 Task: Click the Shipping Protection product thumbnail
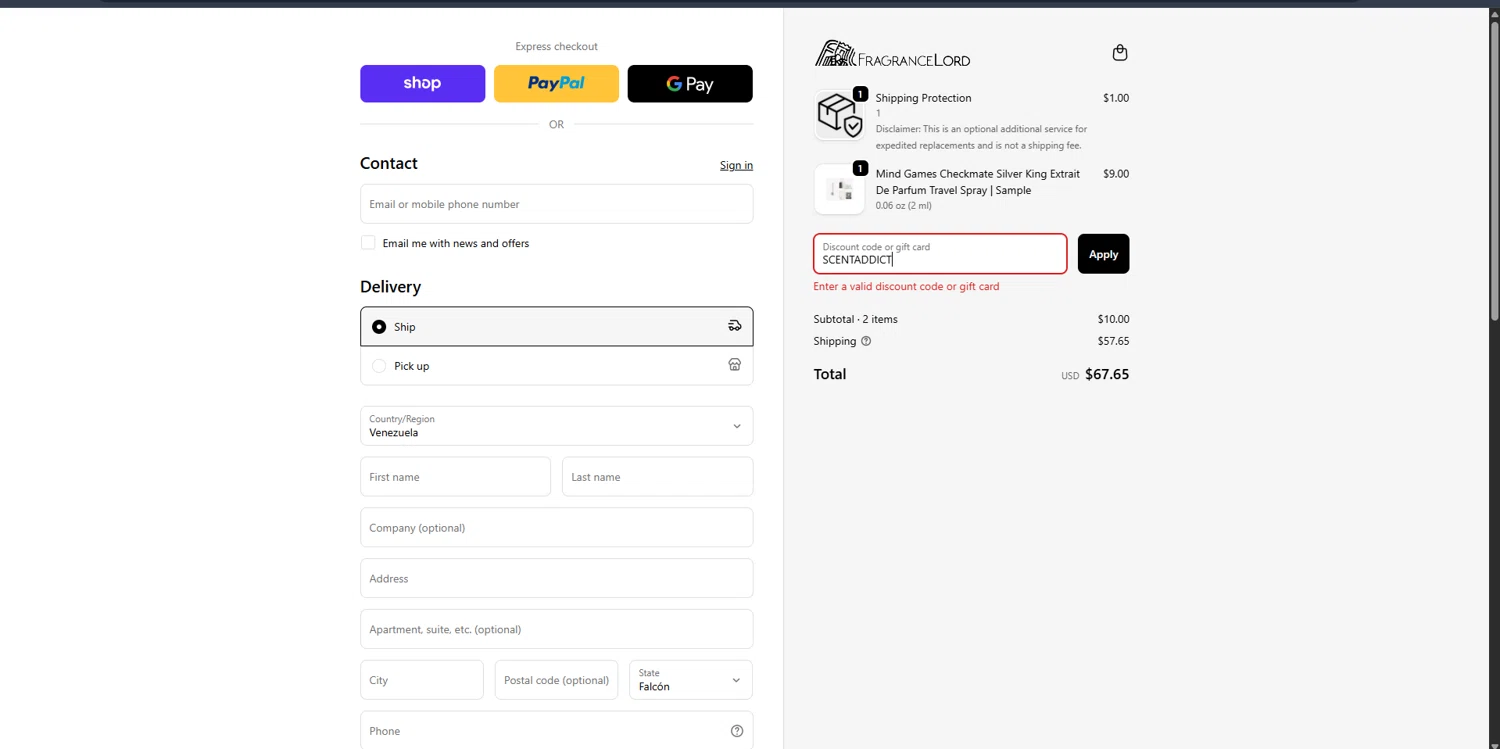click(839, 114)
